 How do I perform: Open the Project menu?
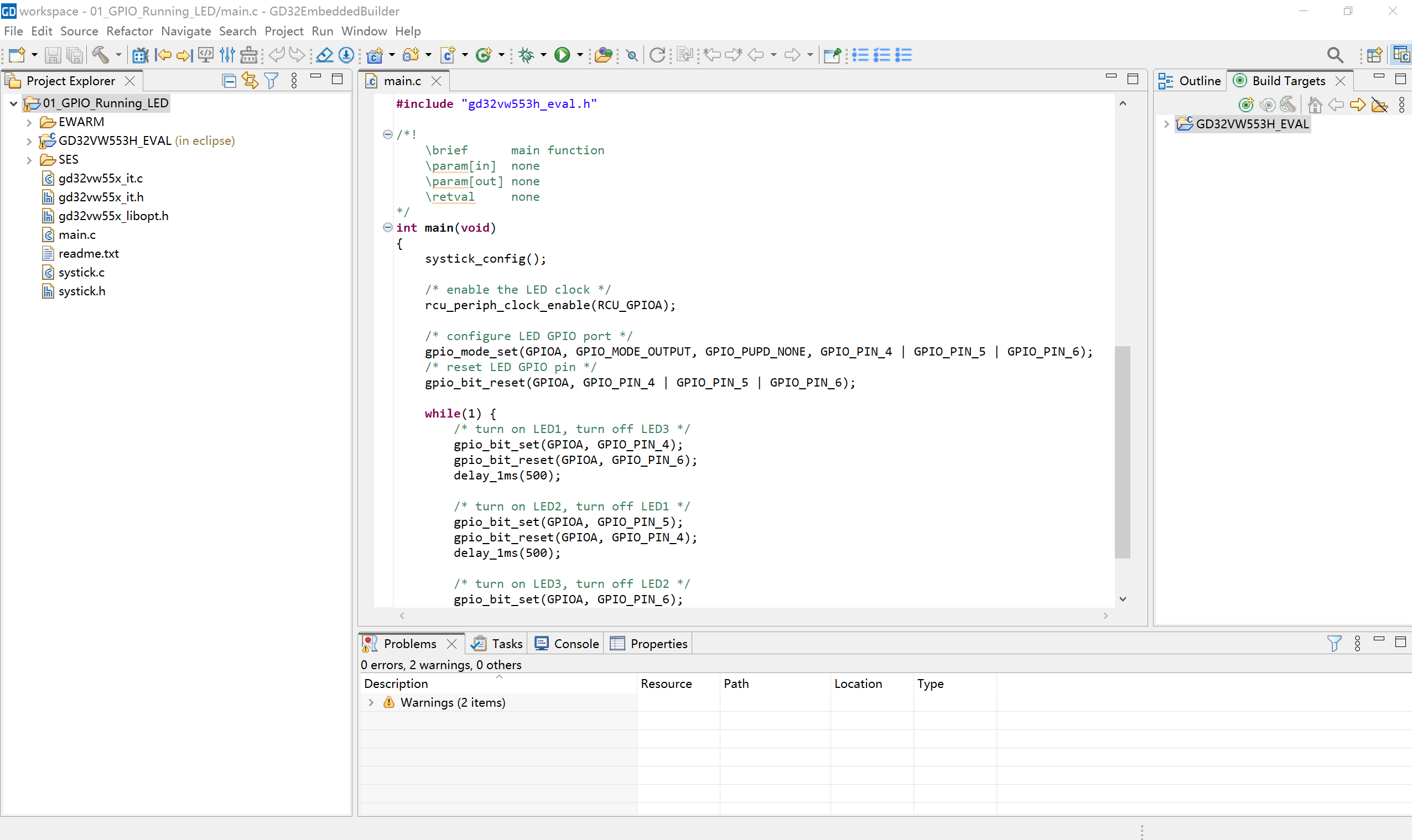tap(284, 31)
